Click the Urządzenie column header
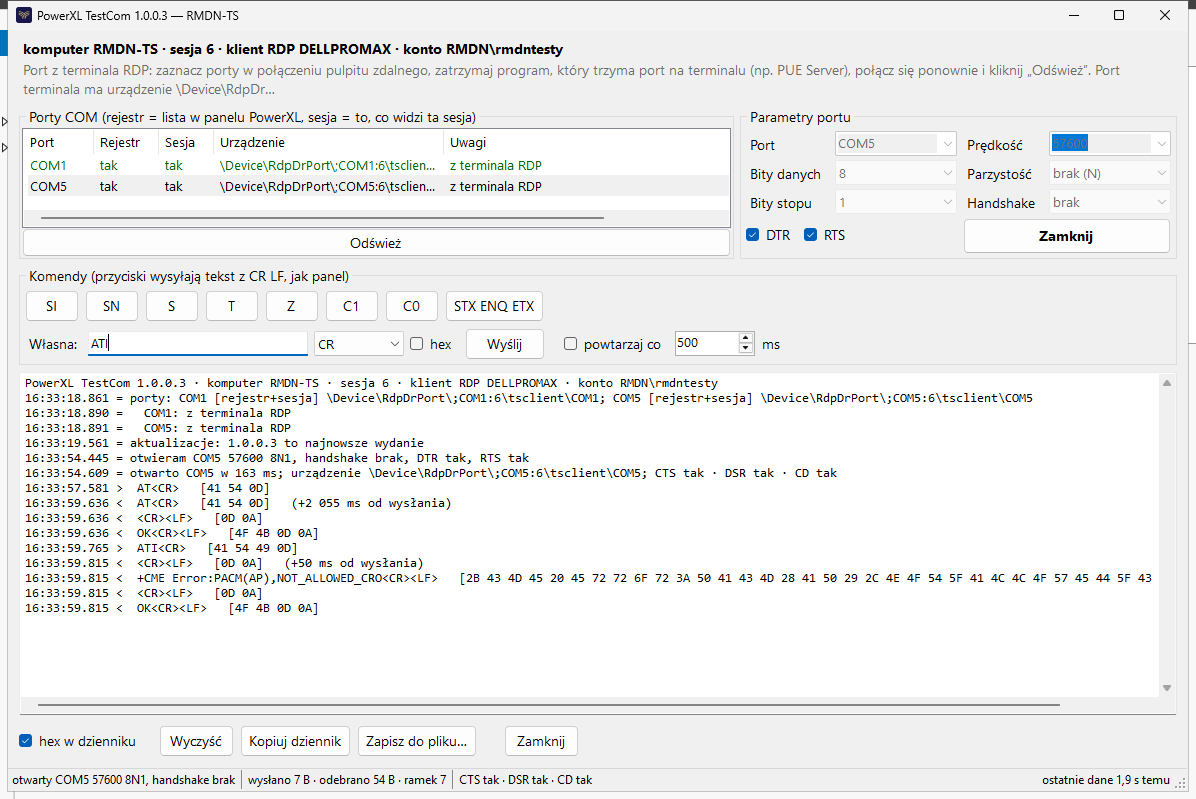This screenshot has width=1196, height=799. pos(328,143)
